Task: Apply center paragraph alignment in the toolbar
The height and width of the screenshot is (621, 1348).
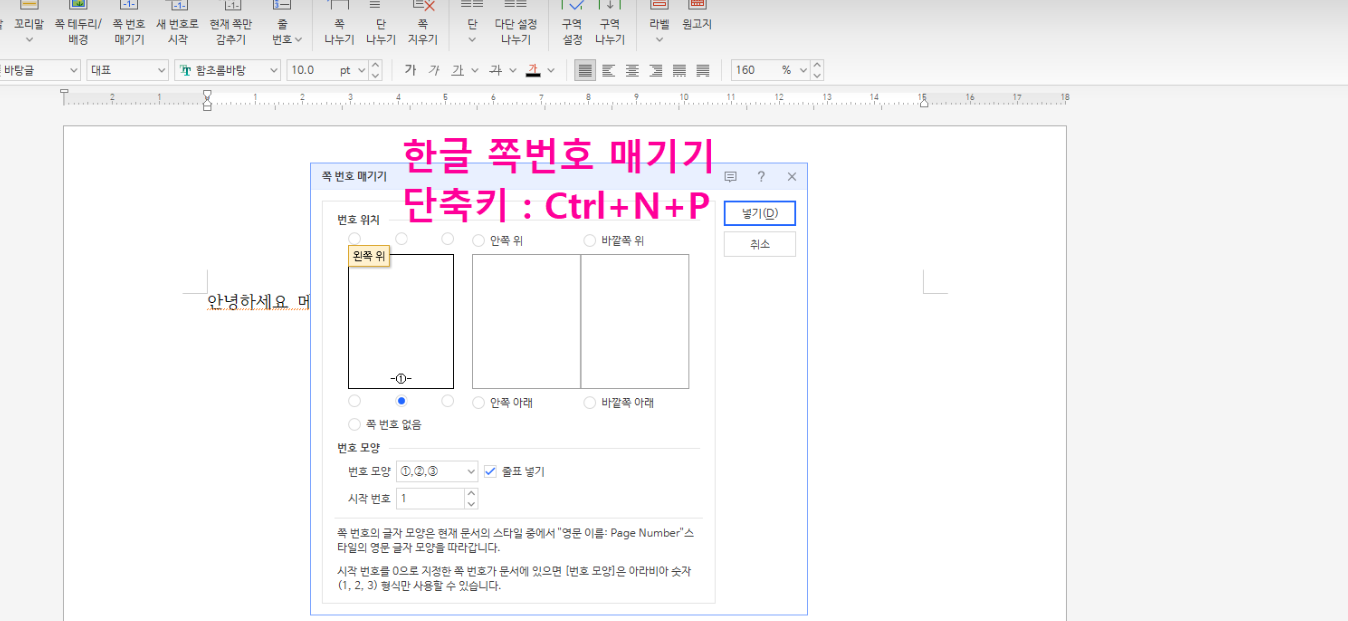Action: (632, 70)
